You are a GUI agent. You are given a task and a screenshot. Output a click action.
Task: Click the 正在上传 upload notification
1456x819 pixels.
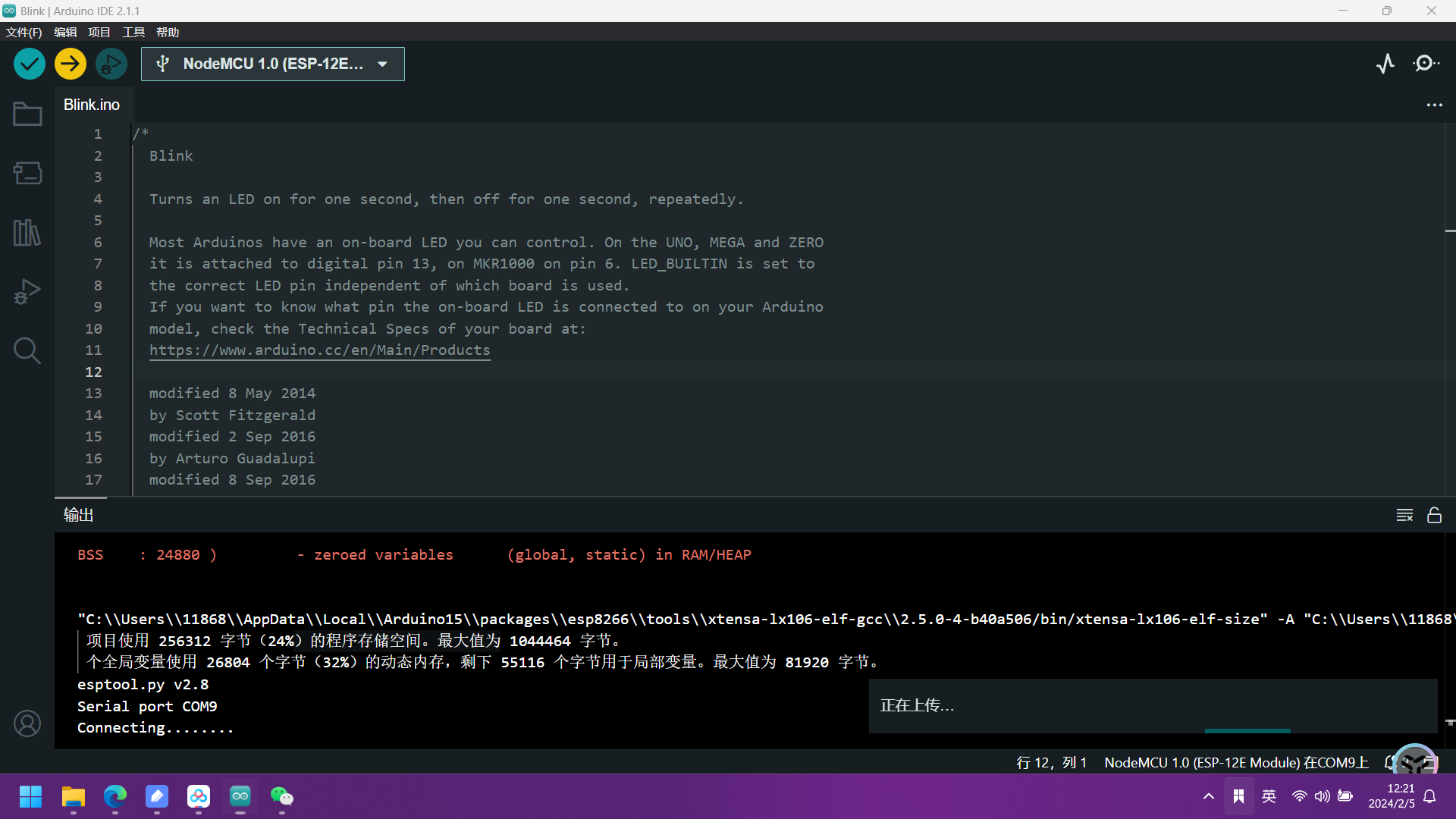(1153, 705)
